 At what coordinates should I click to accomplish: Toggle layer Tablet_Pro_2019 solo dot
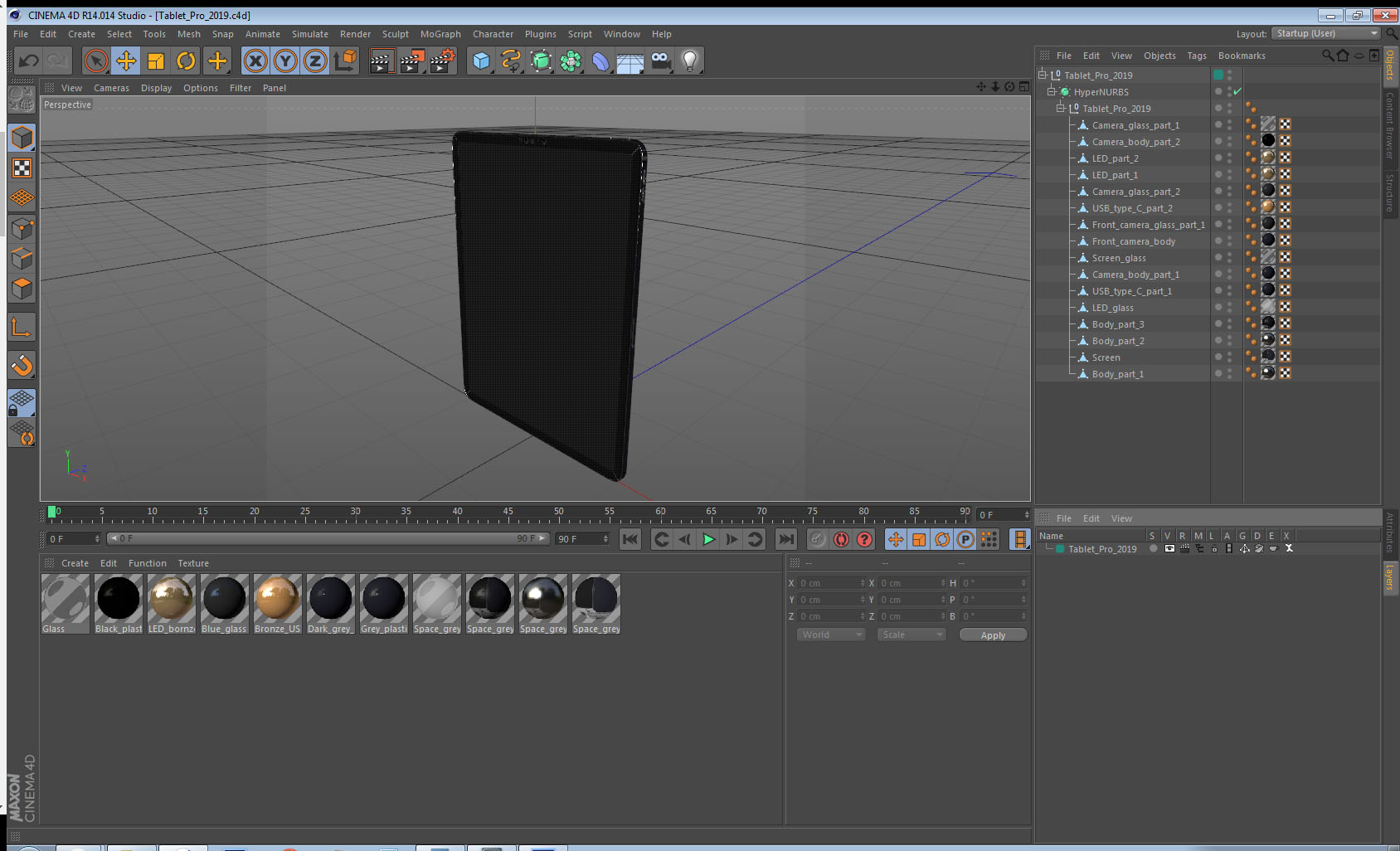pyautogui.click(x=1153, y=548)
